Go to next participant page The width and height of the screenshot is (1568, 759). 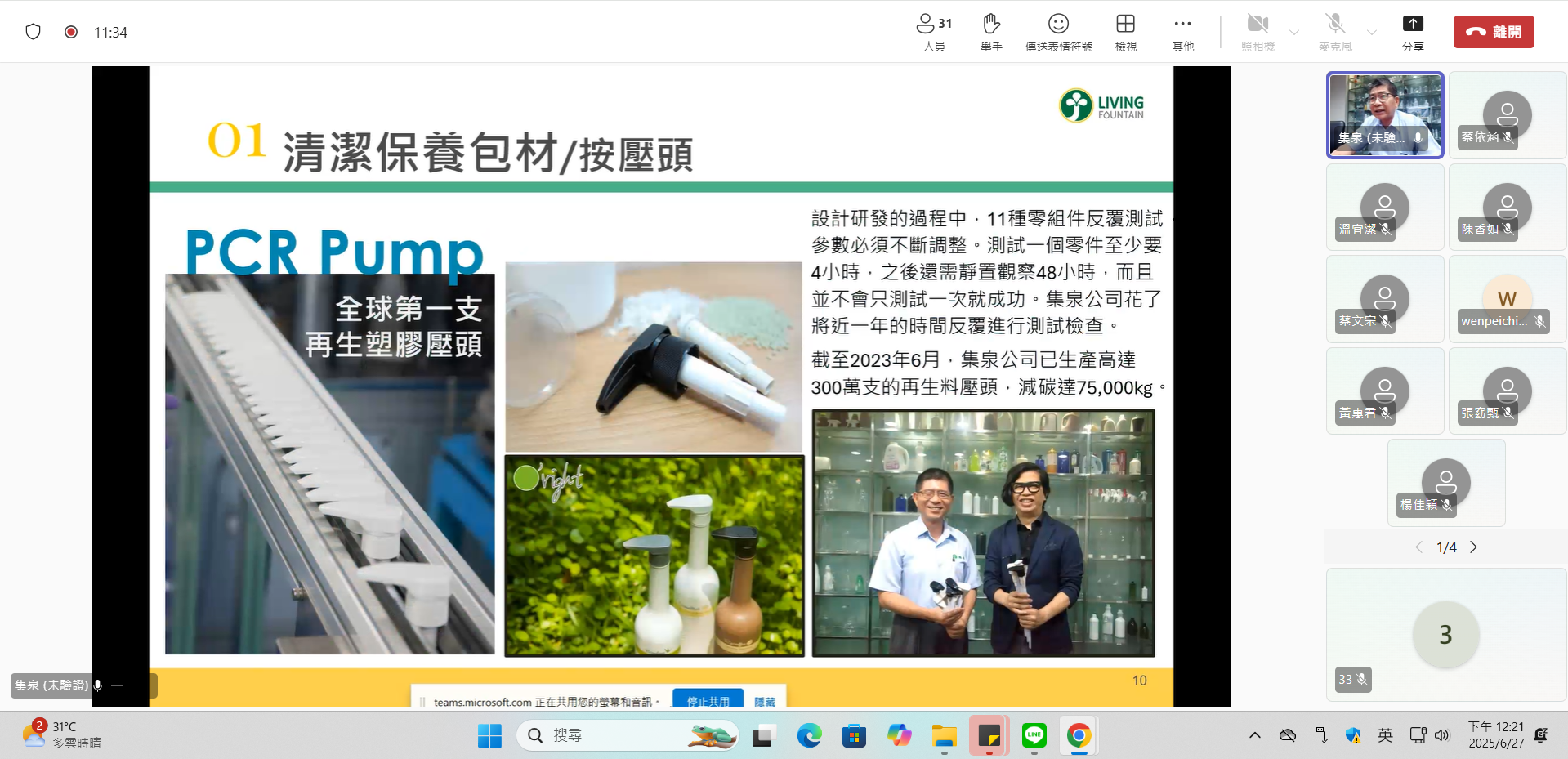coord(1474,547)
